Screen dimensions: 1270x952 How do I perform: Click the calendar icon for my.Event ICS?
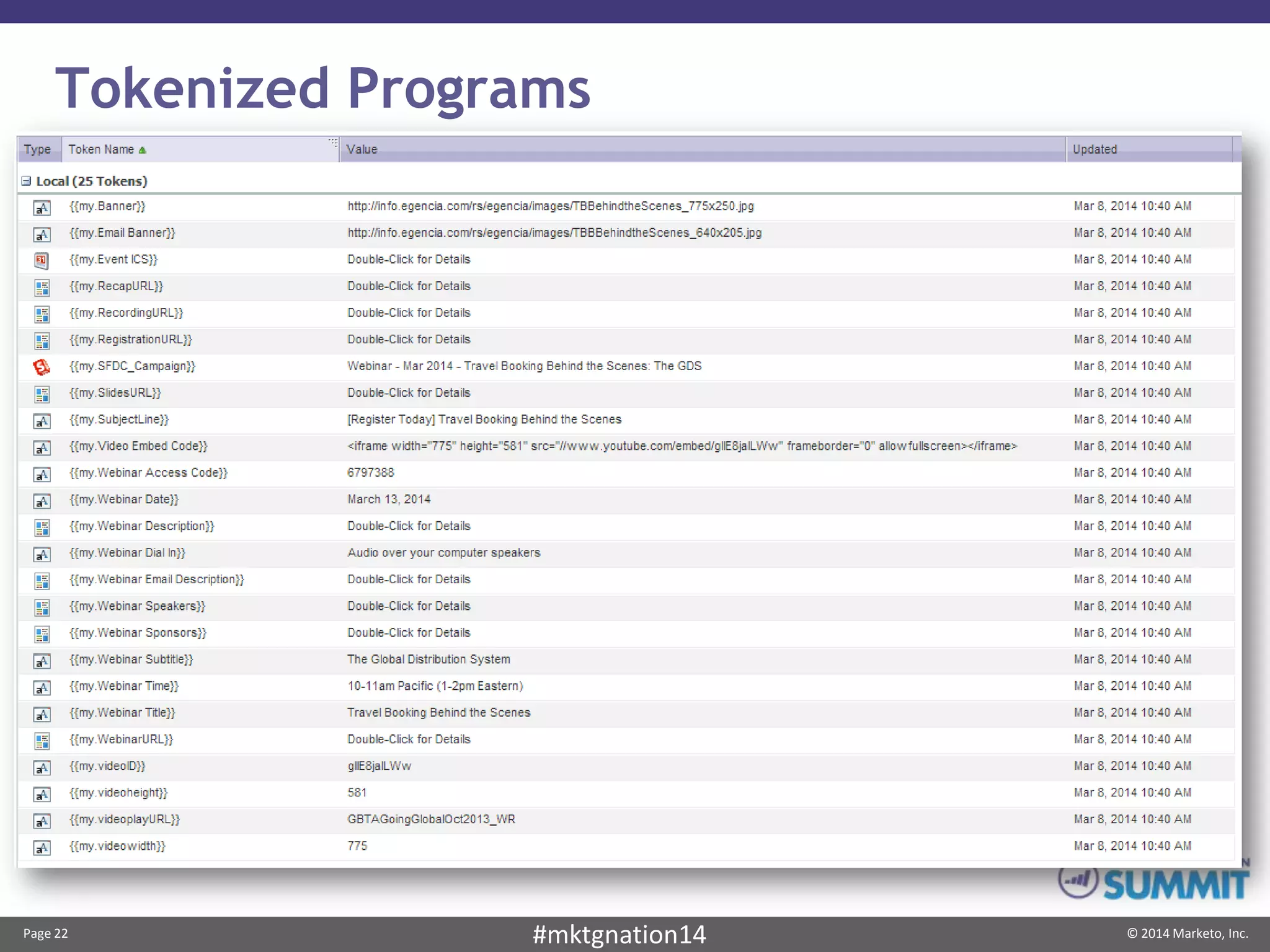tap(42, 261)
